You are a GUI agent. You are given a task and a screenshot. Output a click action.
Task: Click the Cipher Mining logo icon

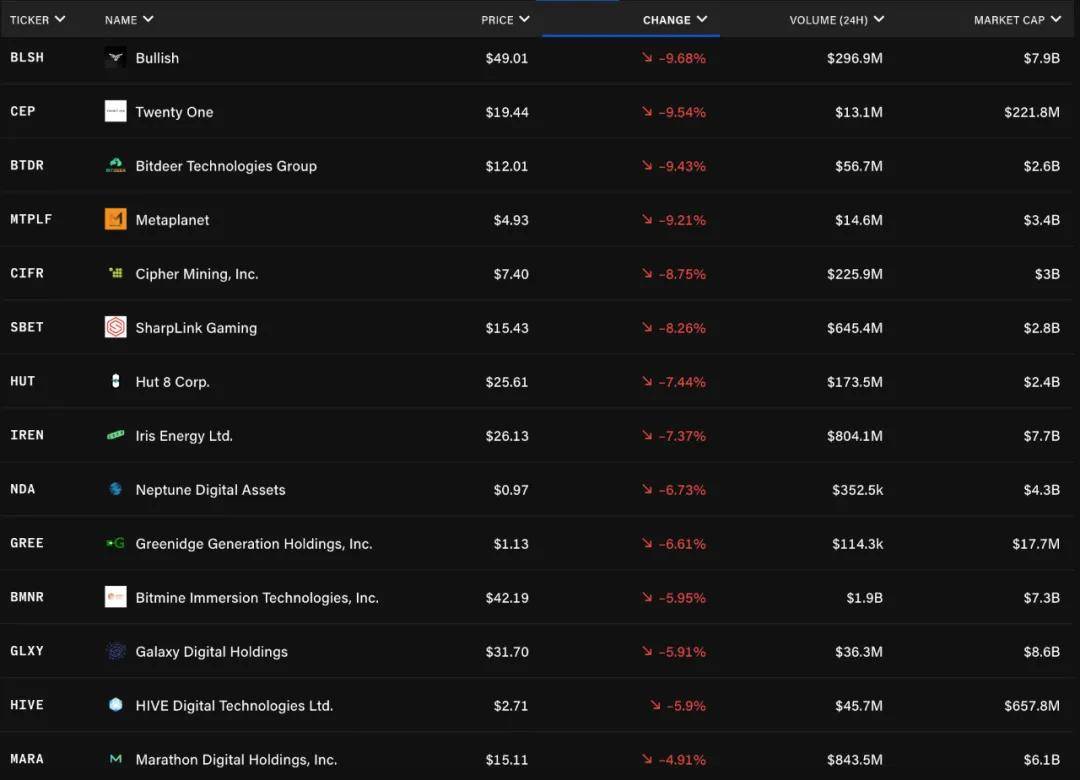click(x=115, y=274)
